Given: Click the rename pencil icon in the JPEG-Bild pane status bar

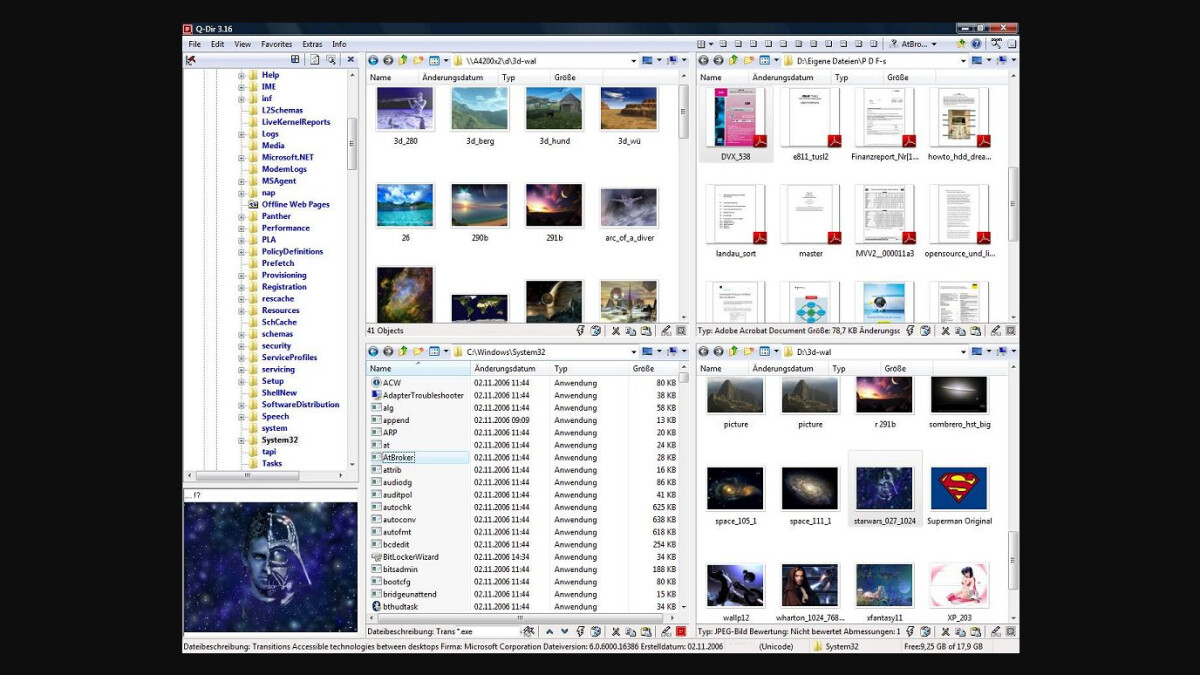Looking at the screenshot, I should coord(996,632).
